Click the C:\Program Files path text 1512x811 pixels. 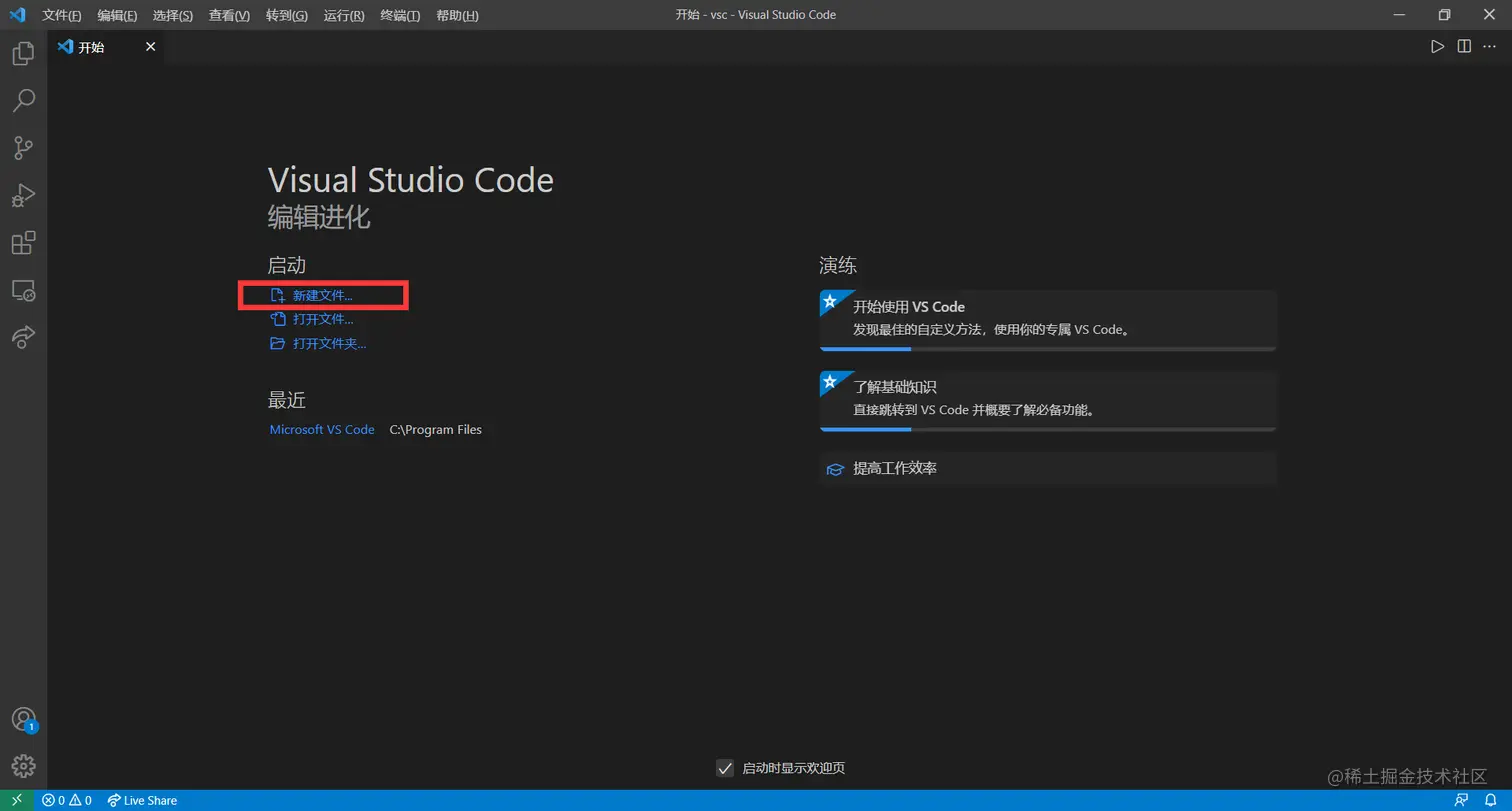pyautogui.click(x=436, y=430)
